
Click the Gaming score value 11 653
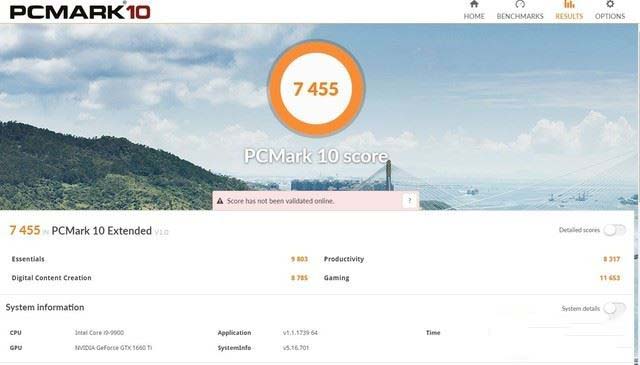(610, 278)
